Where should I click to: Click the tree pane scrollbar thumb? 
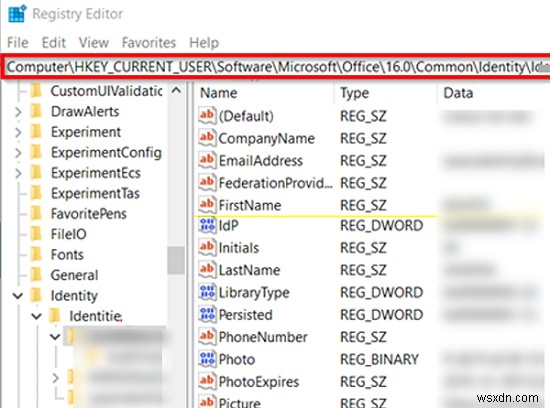coord(176,260)
